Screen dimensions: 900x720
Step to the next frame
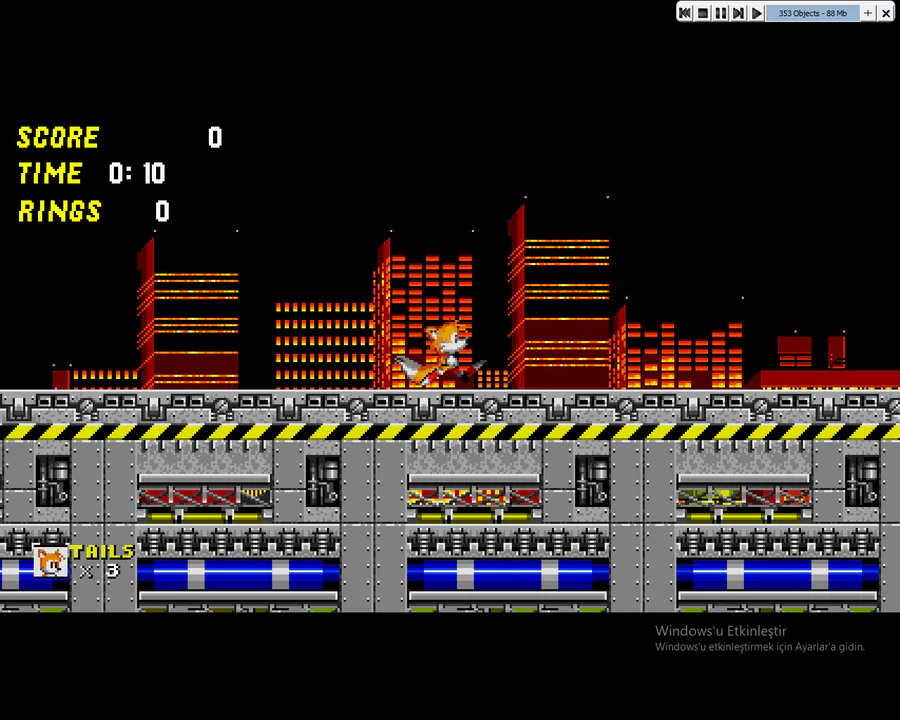(739, 13)
